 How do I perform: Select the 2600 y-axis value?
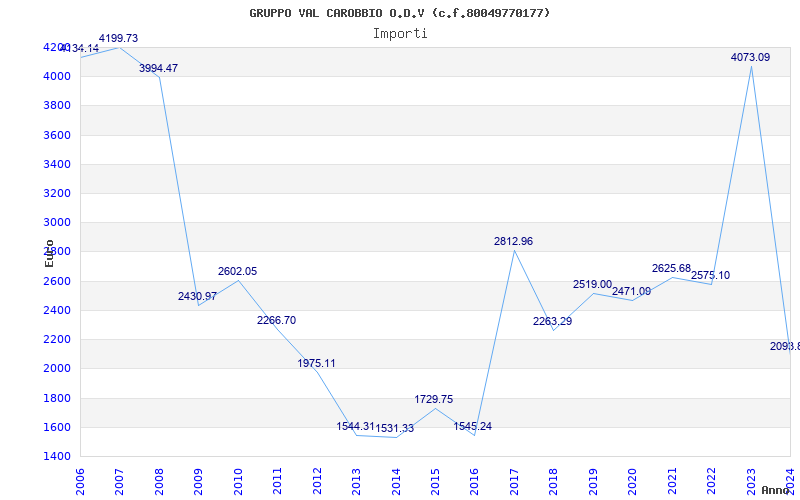56,281
